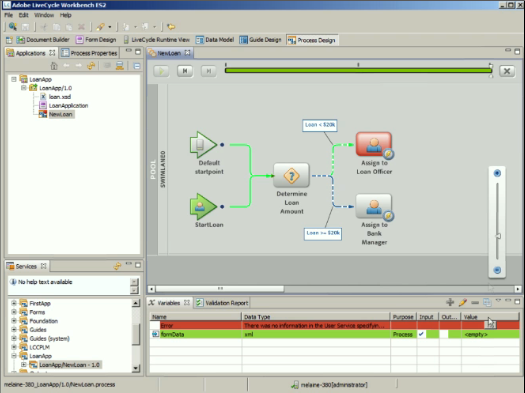525x393 pixels.
Task: Toggle the formData Input checkbox
Action: point(421,334)
